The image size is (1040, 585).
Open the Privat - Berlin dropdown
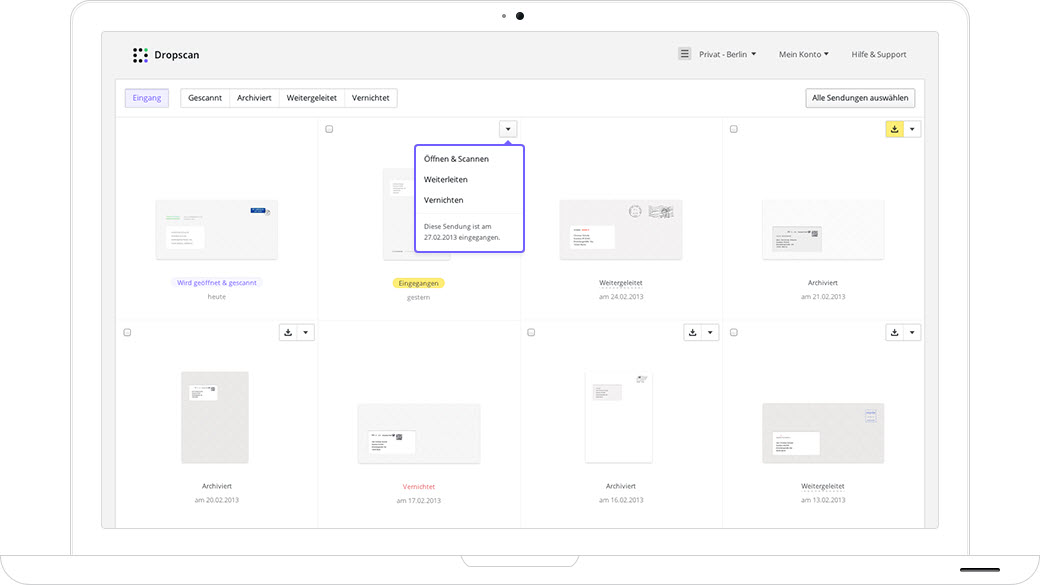(725, 53)
